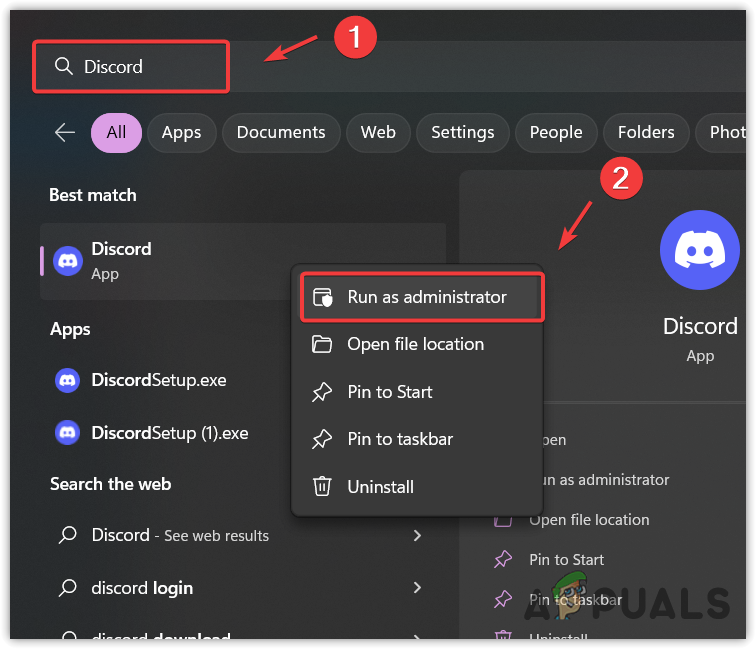
Task: Choose Uninstall in context menu
Action: 418,487
